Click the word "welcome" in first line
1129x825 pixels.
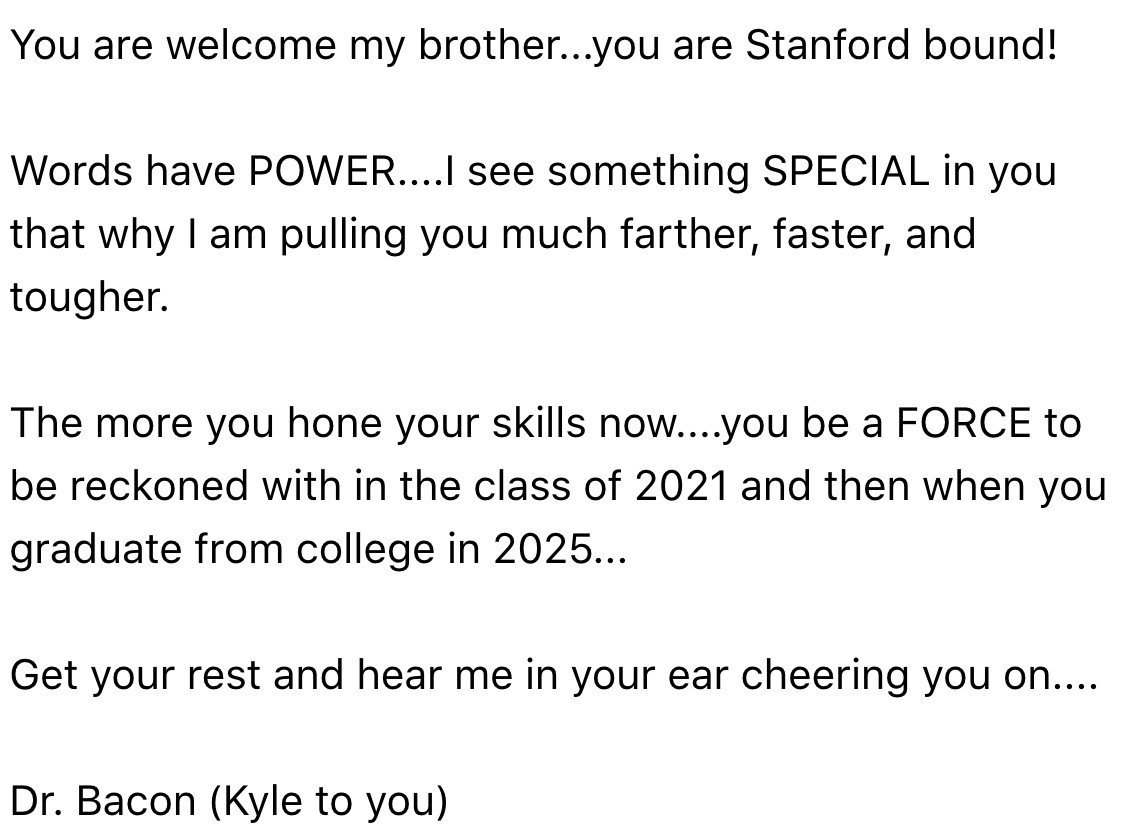click(251, 45)
